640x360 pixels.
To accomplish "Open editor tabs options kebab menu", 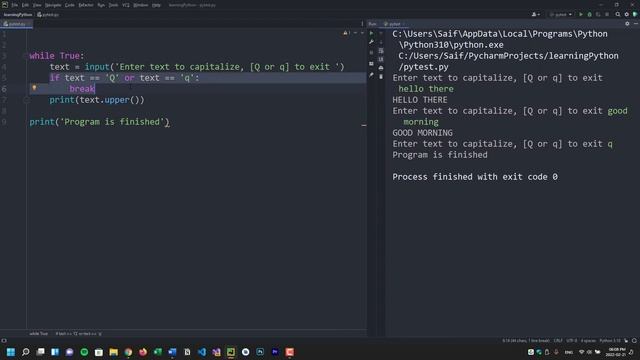I will click(362, 24).
